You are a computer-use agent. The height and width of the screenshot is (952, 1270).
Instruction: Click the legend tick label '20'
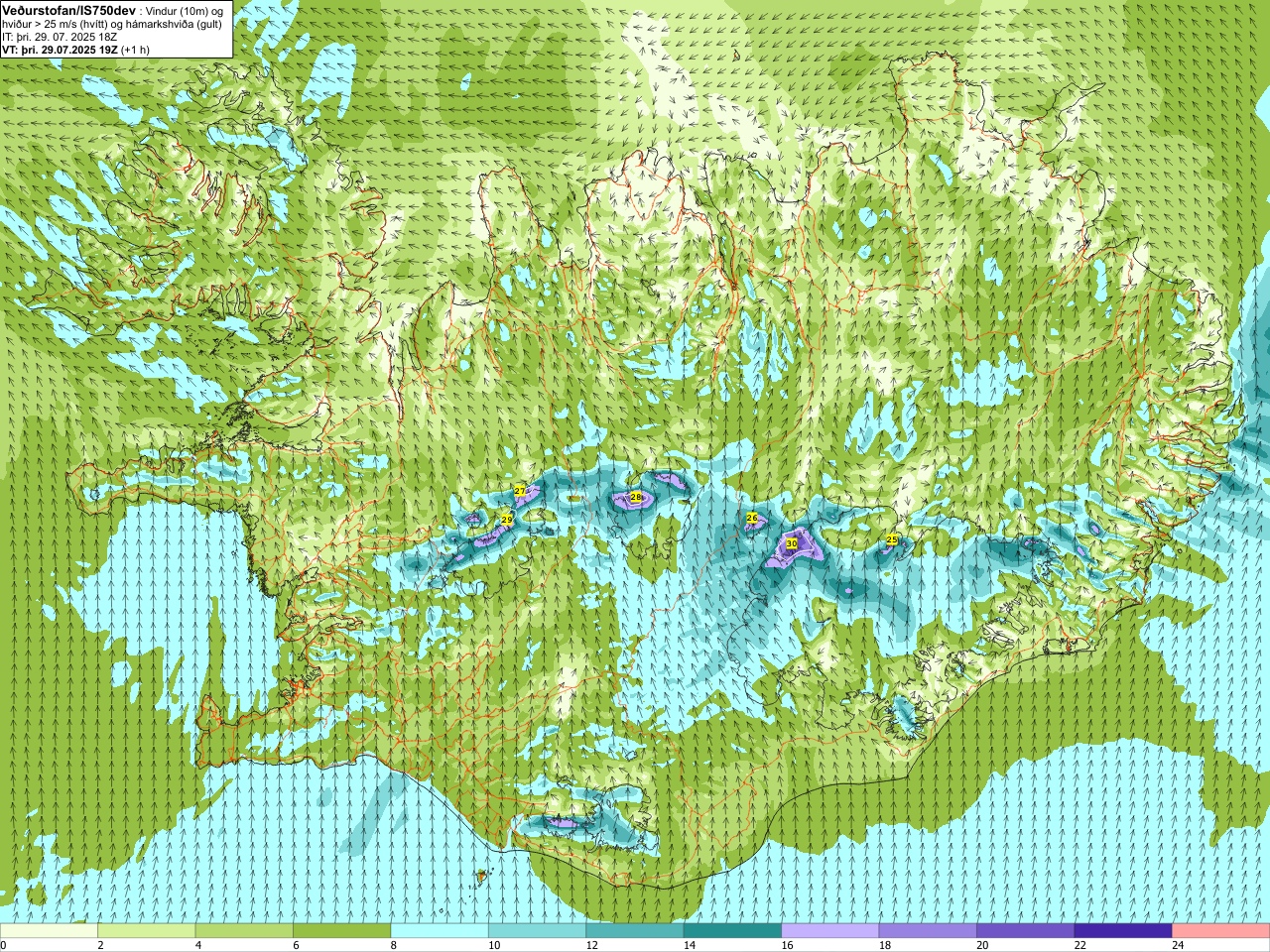point(983,945)
